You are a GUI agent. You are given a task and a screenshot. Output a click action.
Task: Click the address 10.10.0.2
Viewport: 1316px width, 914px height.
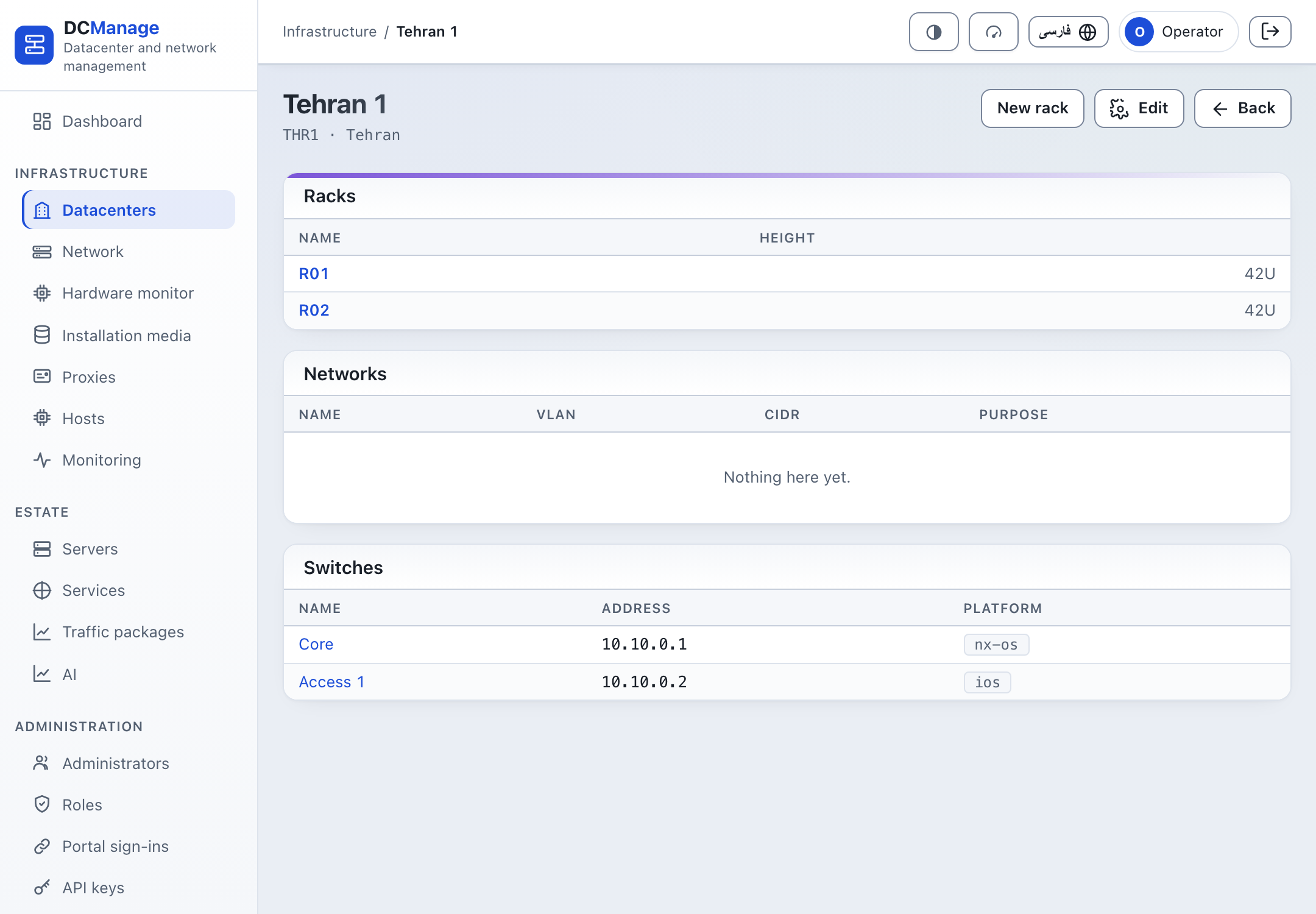[x=645, y=682]
